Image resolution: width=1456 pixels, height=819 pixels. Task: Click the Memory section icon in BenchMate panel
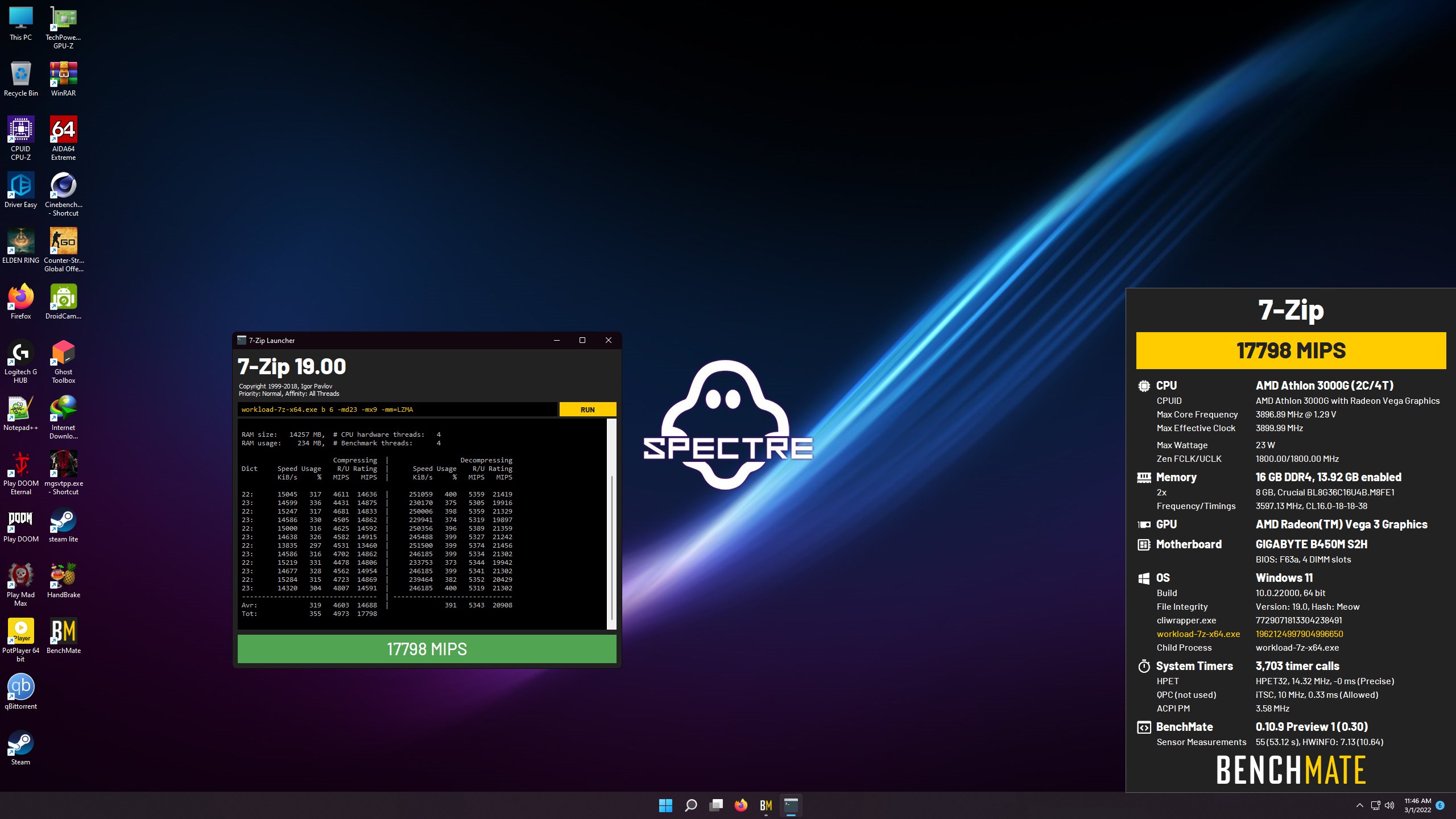click(1144, 477)
